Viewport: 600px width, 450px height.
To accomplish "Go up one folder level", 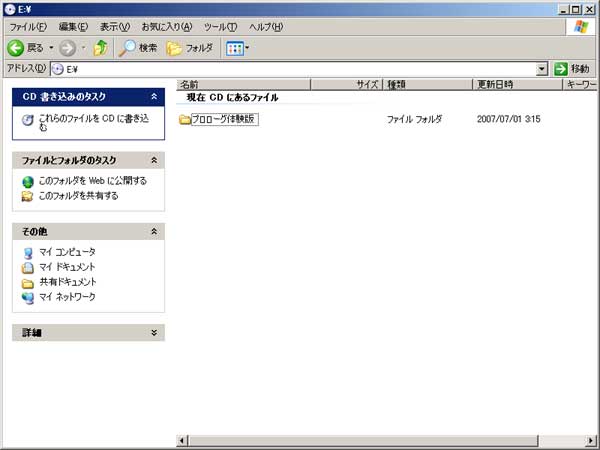I will [101, 48].
